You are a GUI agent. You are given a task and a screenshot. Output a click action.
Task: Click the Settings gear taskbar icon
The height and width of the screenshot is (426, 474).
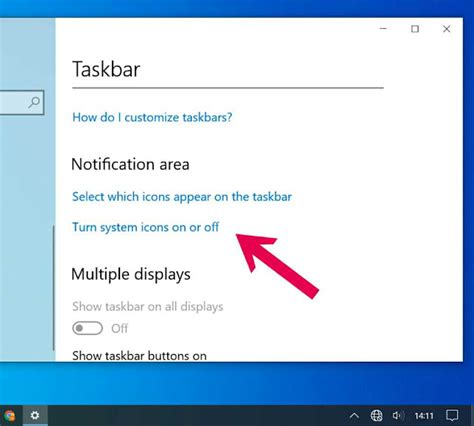[x=35, y=415]
